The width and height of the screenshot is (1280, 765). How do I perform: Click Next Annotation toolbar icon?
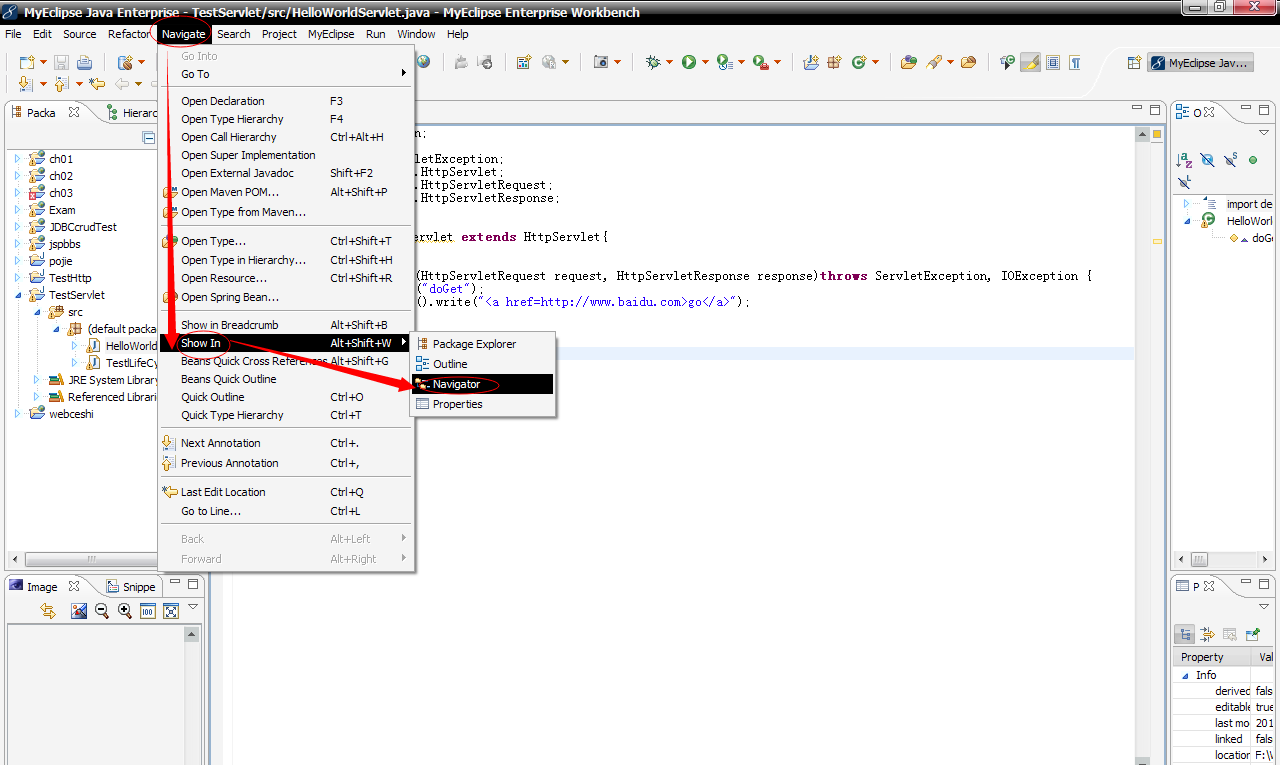tap(26, 84)
